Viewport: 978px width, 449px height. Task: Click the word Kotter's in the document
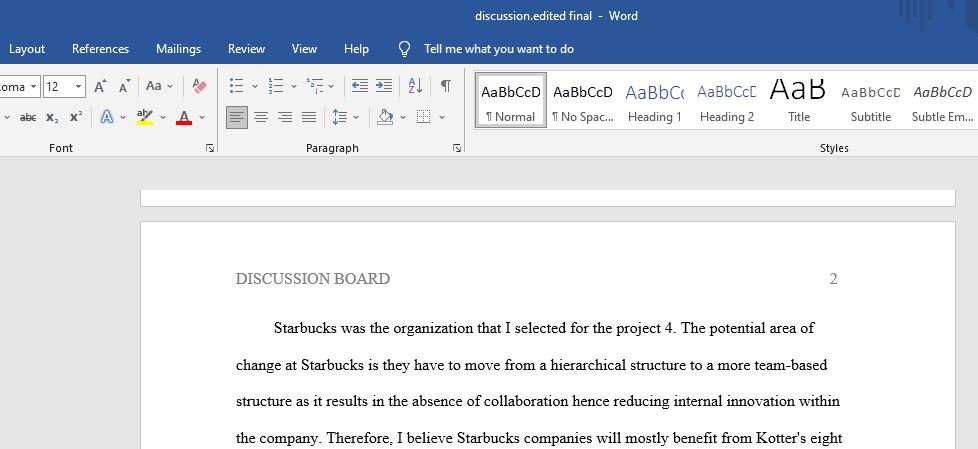click(x=780, y=438)
